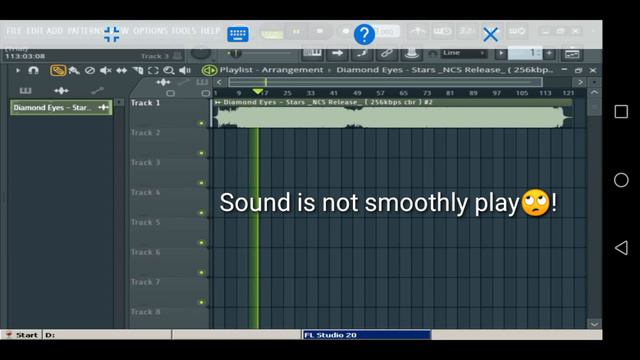
Task: Open the ADD menu
Action: tap(55, 31)
